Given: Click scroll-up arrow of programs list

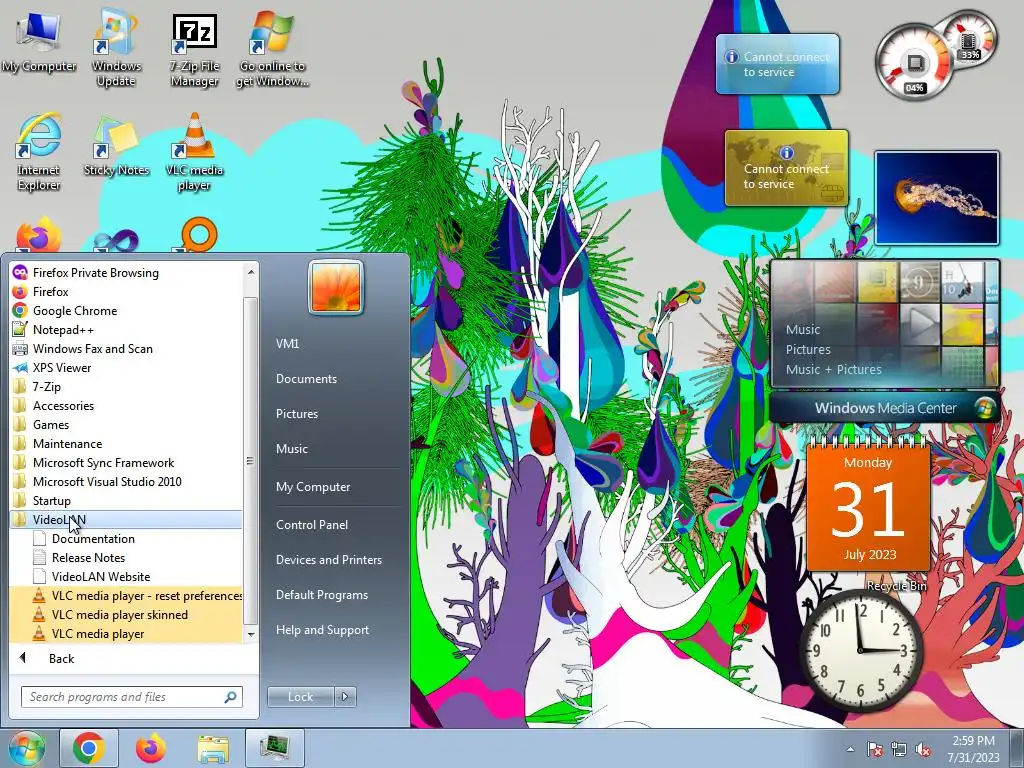Looking at the screenshot, I should point(251,271).
